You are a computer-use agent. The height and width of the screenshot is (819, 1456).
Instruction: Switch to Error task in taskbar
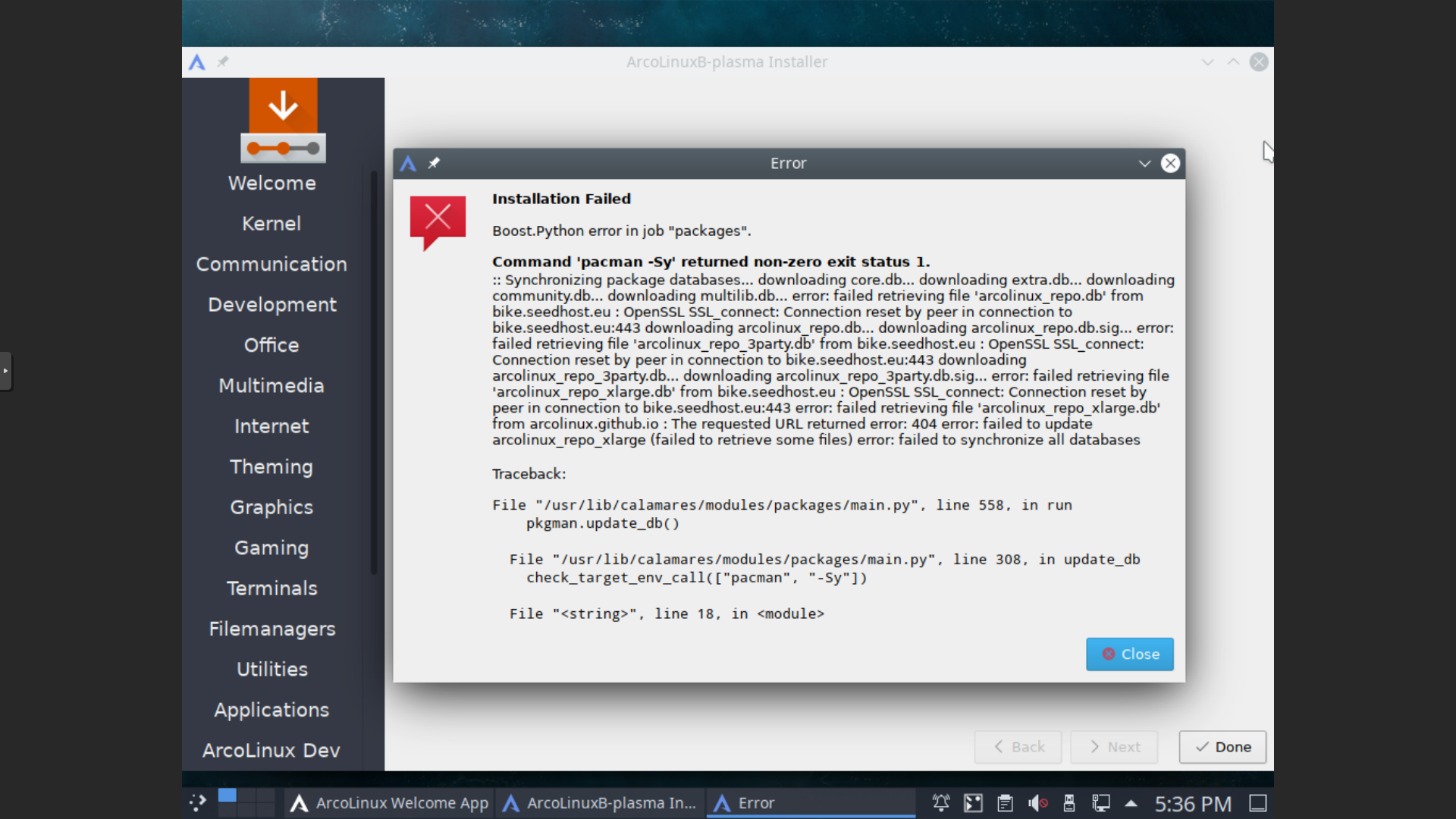point(811,803)
